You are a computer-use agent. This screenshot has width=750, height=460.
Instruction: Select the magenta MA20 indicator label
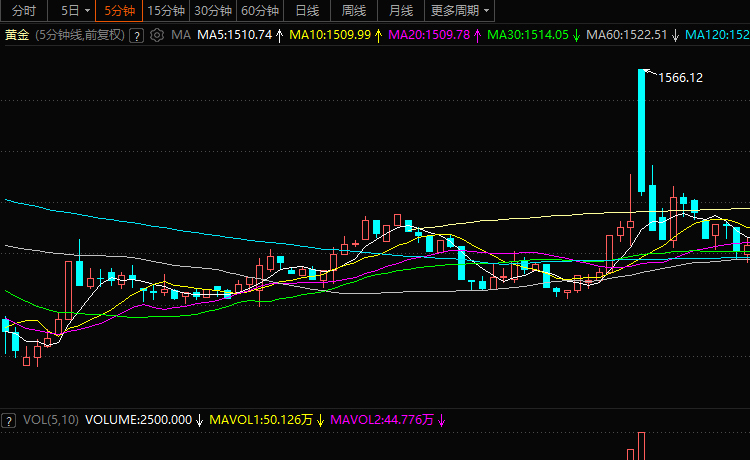[427, 35]
